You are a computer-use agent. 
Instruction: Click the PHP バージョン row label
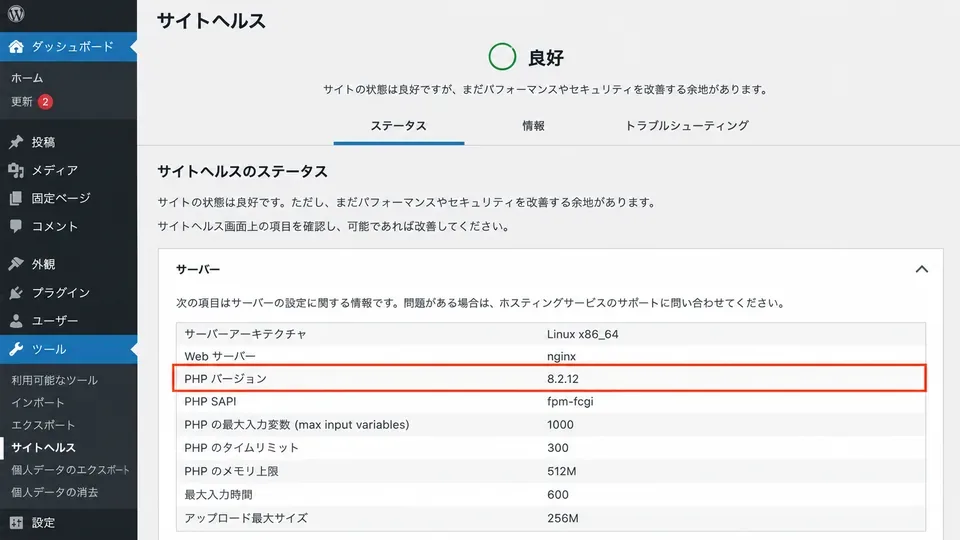(x=225, y=379)
